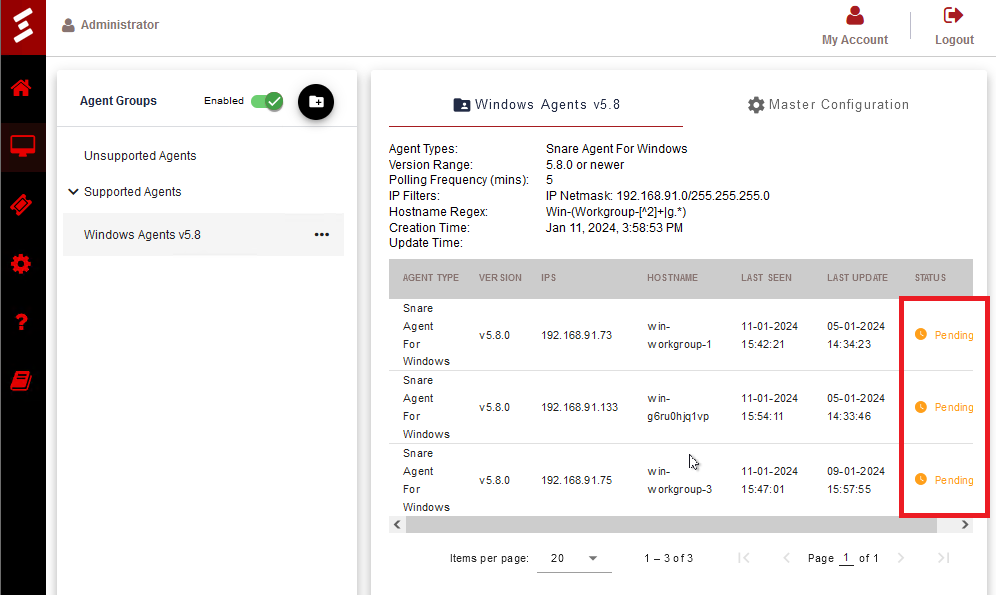The height and width of the screenshot is (595, 996).
Task: Open the licensing ticket icon in sidebar
Action: click(21, 205)
